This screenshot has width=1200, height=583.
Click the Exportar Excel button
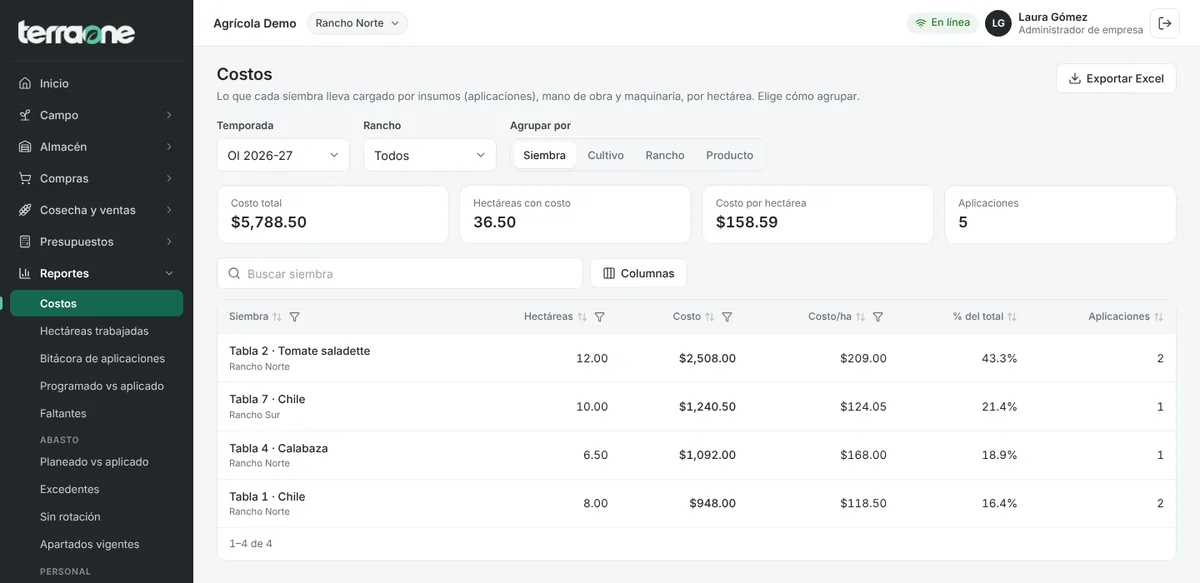pyautogui.click(x=1116, y=78)
